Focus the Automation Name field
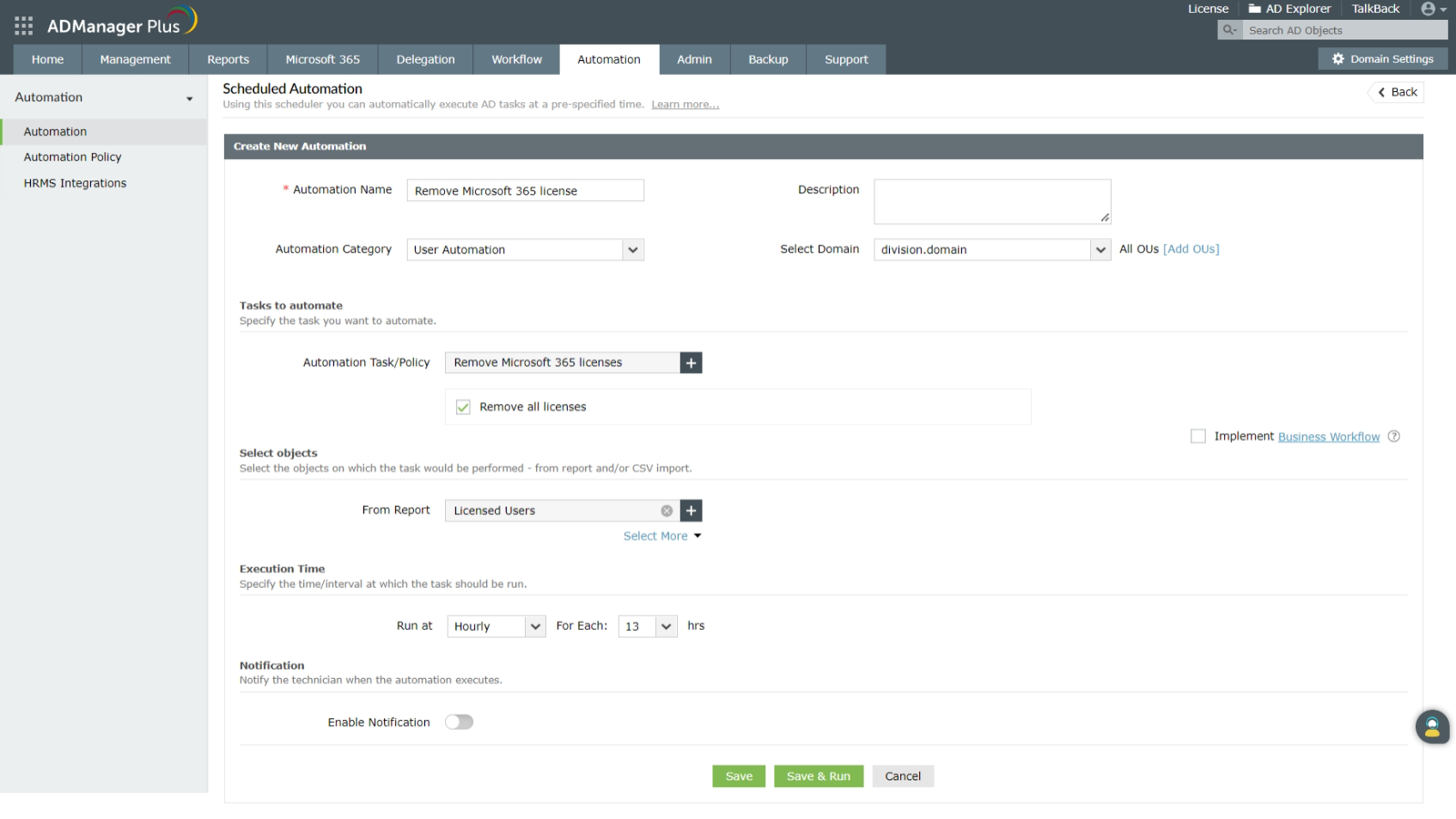This screenshot has height=819, width=1456. click(x=526, y=191)
